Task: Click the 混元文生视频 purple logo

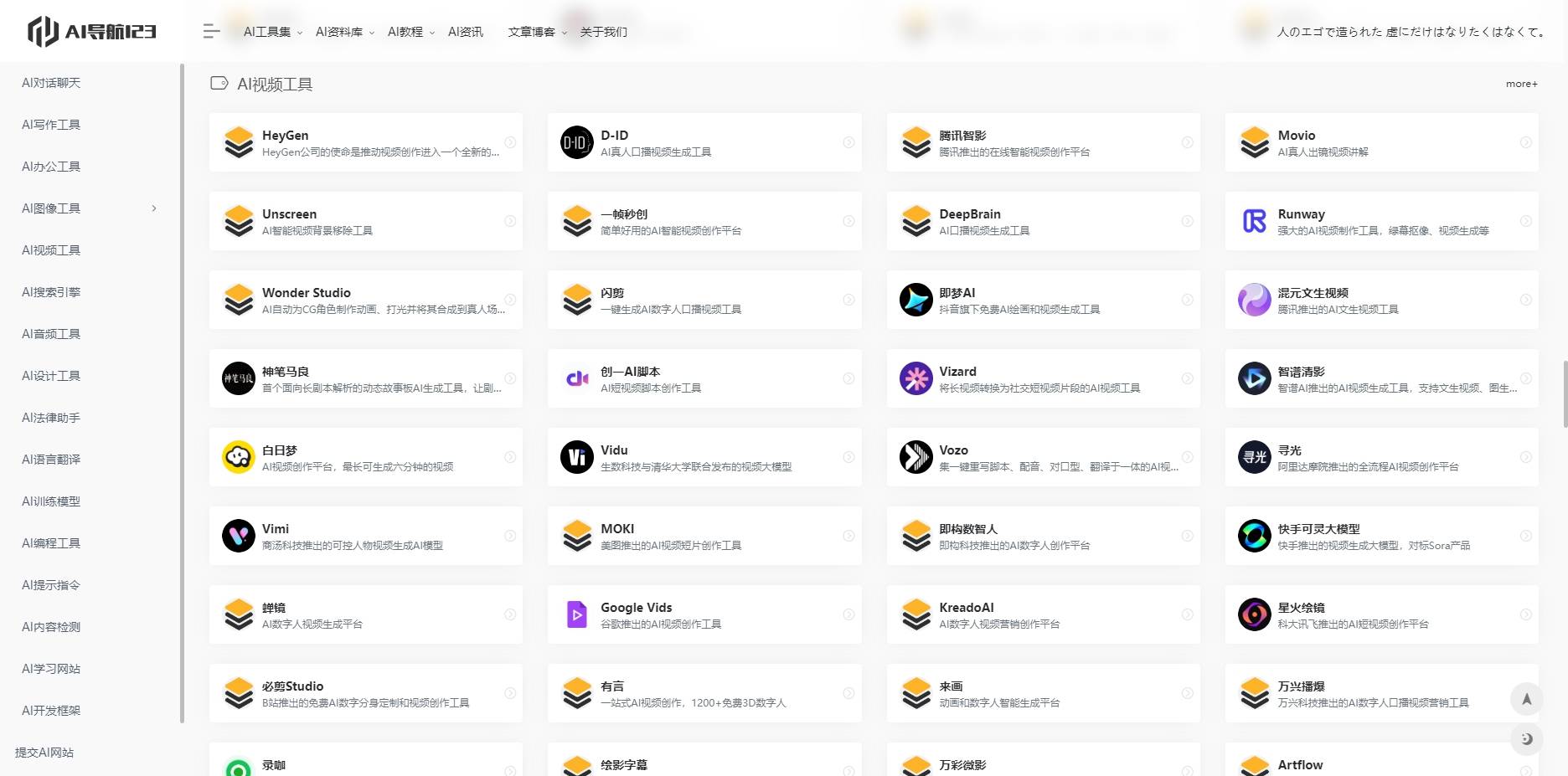Action: [1255, 300]
